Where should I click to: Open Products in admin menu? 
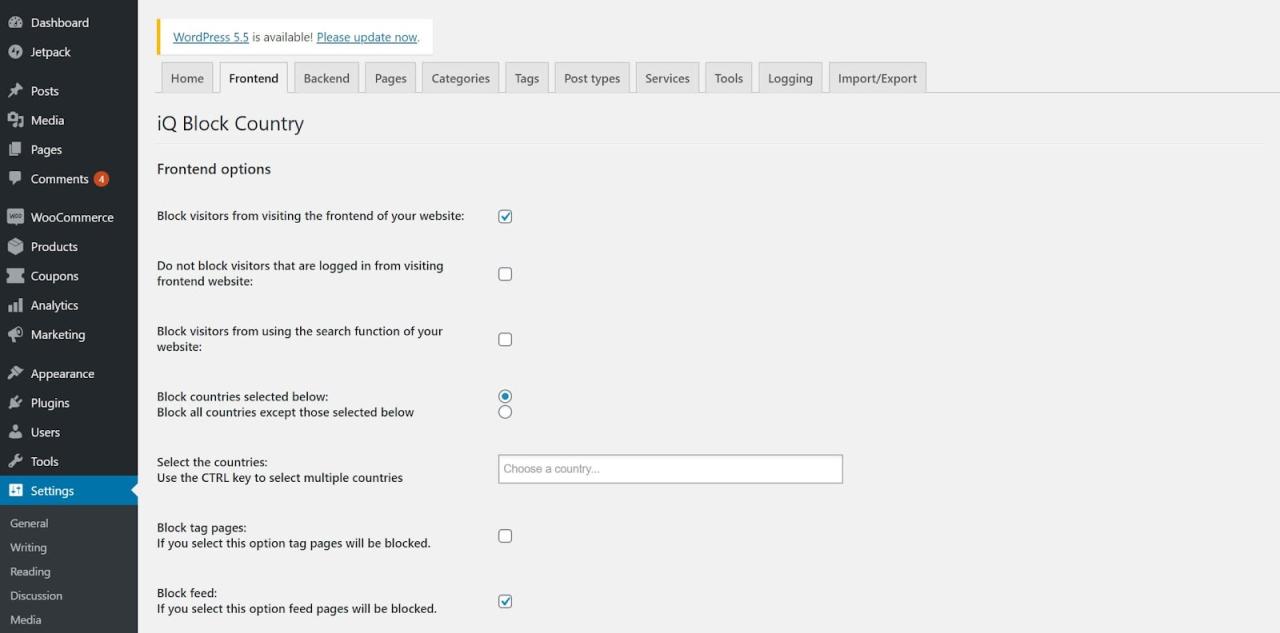(69, 246)
